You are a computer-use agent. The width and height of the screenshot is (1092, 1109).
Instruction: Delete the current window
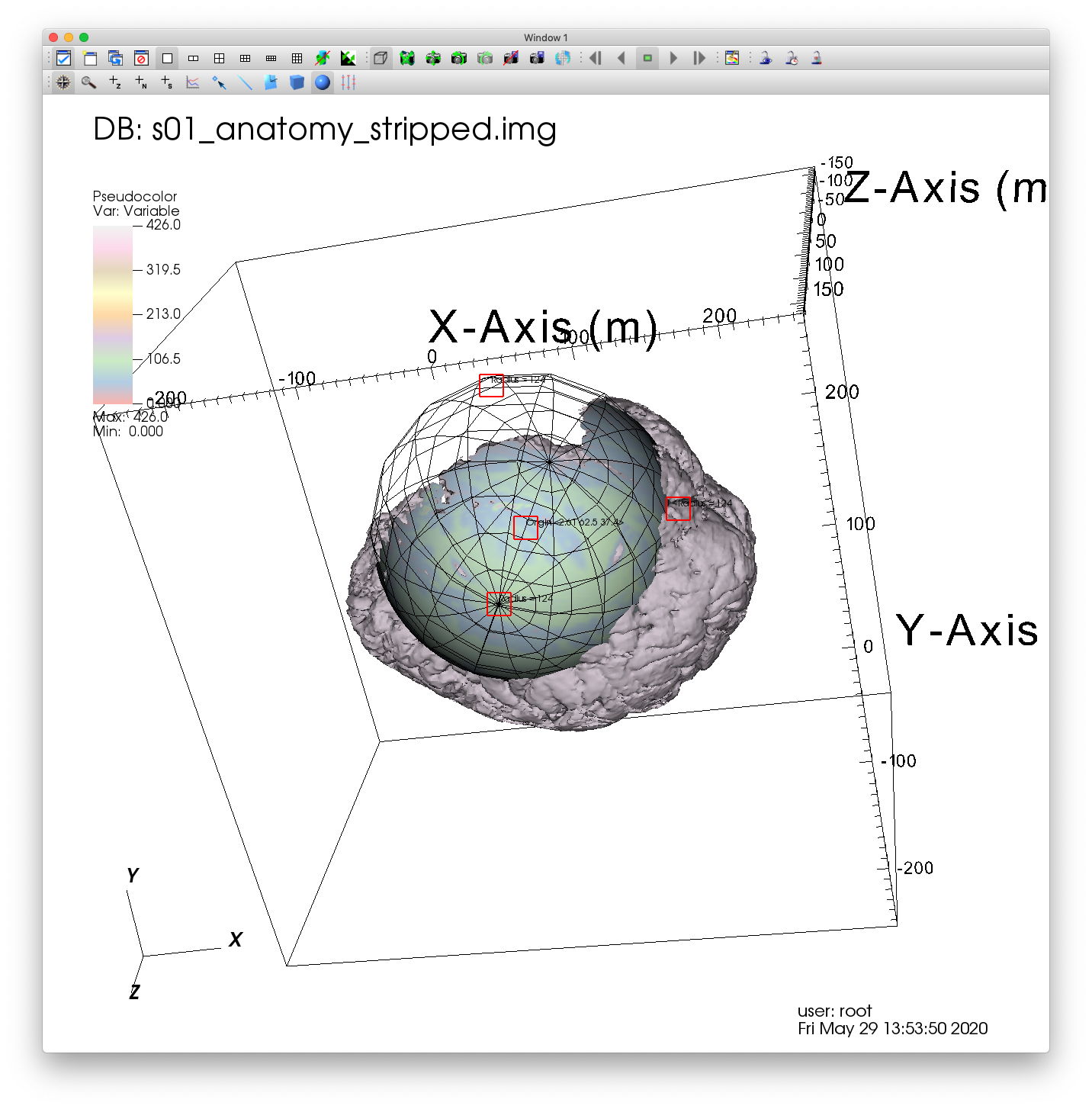click(141, 58)
